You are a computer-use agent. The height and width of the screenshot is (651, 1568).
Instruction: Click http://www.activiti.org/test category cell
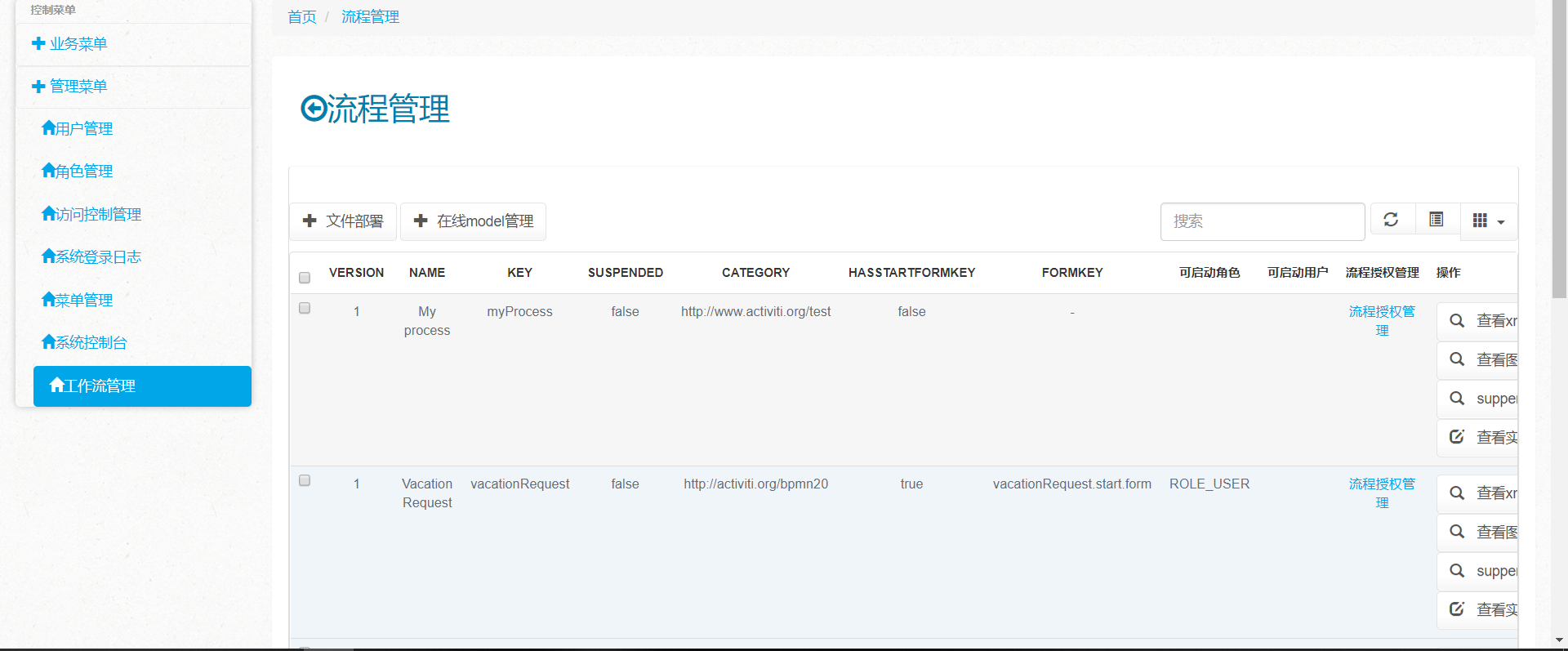756,312
